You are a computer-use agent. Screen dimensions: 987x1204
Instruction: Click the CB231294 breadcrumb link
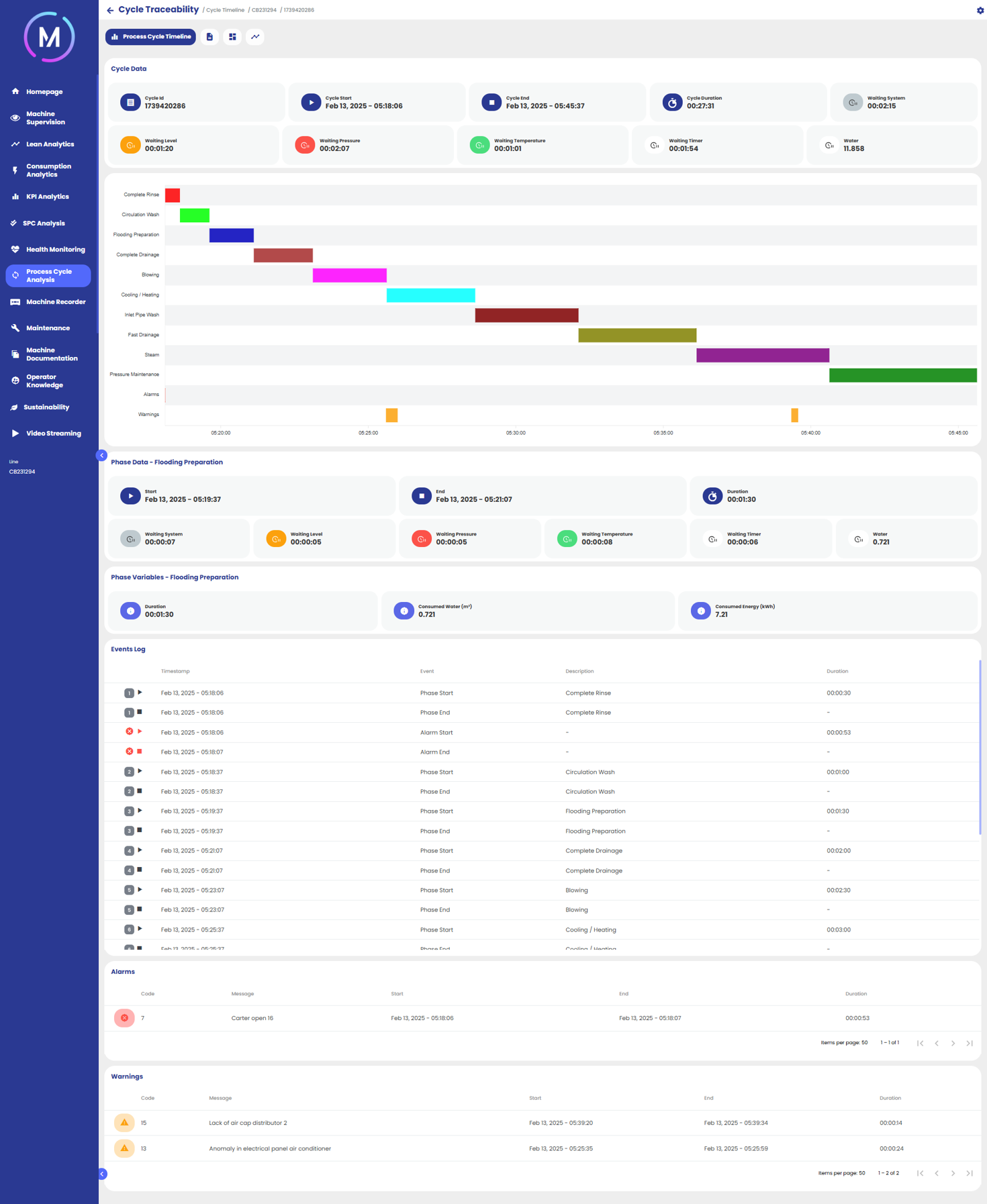264,11
